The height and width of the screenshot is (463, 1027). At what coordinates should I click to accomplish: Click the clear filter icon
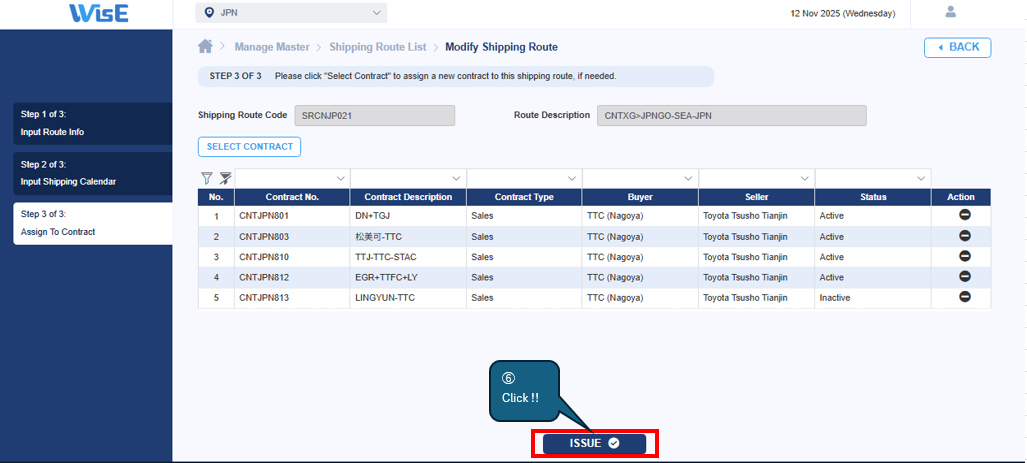click(225, 178)
